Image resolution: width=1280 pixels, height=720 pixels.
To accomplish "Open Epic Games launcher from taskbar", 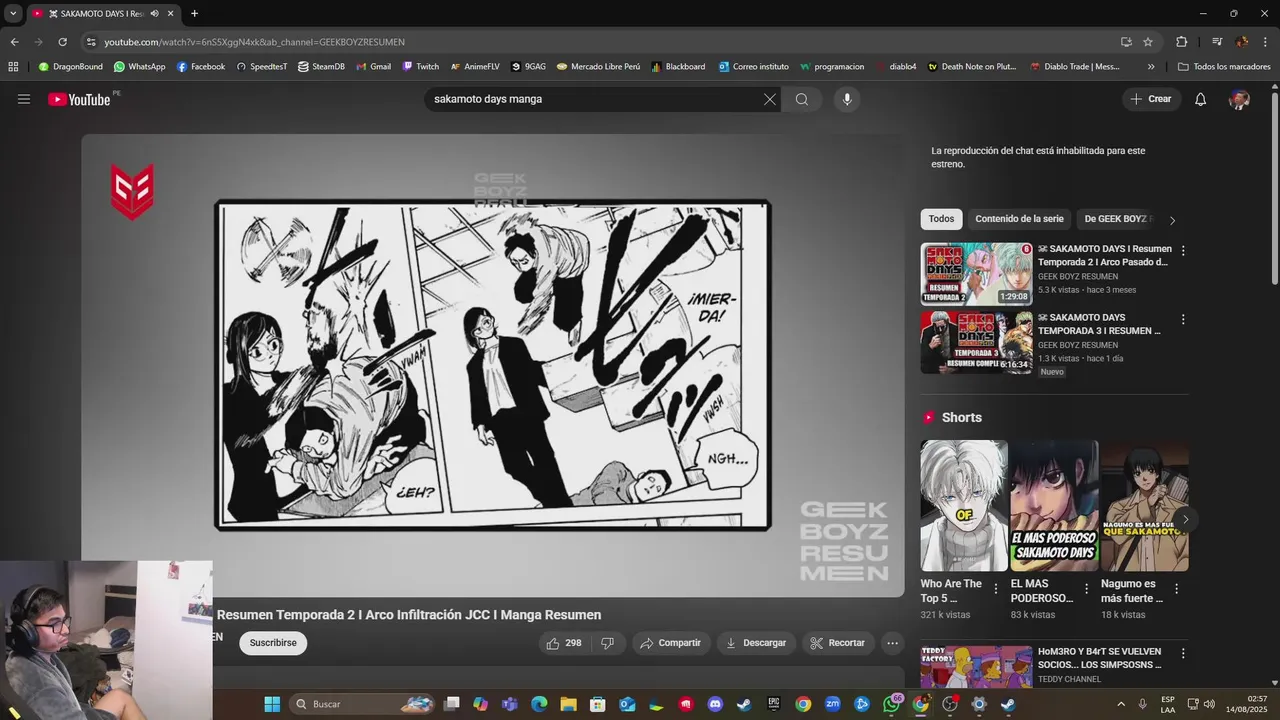I will 774,704.
